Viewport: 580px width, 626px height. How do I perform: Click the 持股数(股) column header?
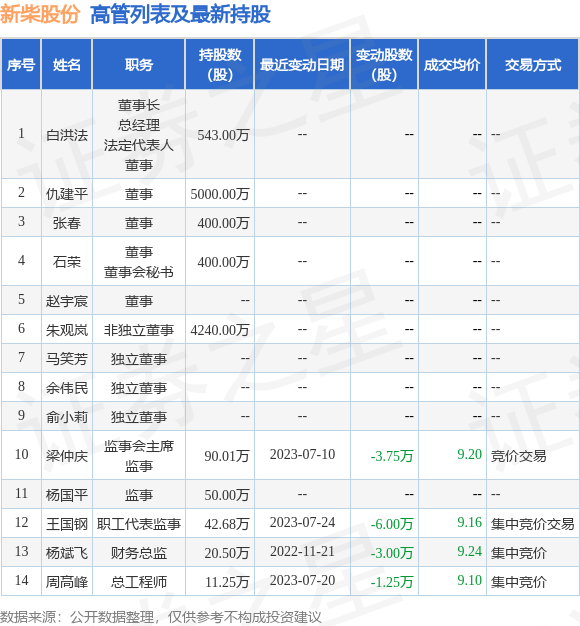[x=220, y=64]
